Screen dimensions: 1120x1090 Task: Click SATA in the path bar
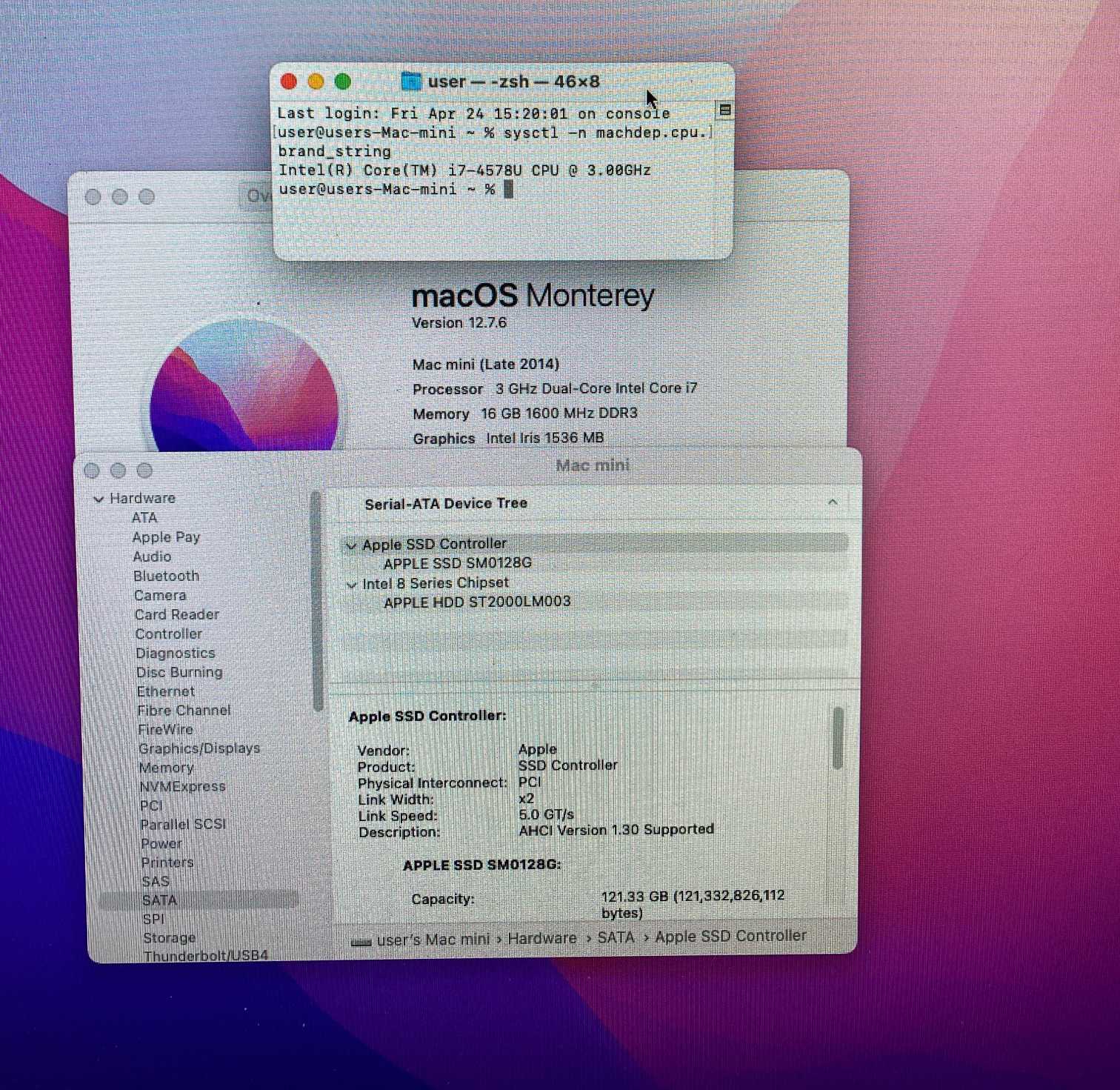pyautogui.click(x=616, y=937)
